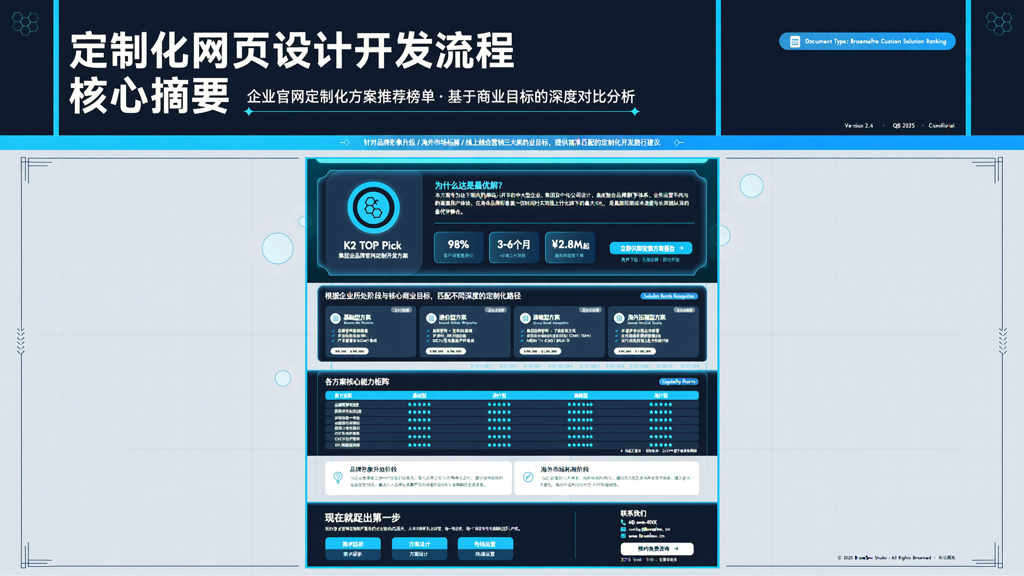Click the 旗舰型方案 card icon
The image size is (1024, 576).
coord(525,319)
